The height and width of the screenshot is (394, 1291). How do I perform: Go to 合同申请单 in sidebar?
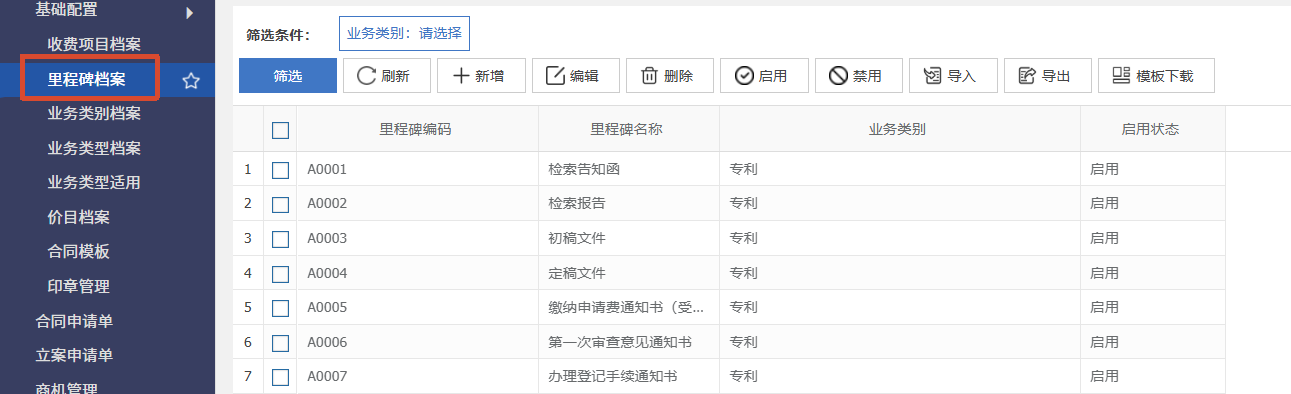(x=74, y=321)
